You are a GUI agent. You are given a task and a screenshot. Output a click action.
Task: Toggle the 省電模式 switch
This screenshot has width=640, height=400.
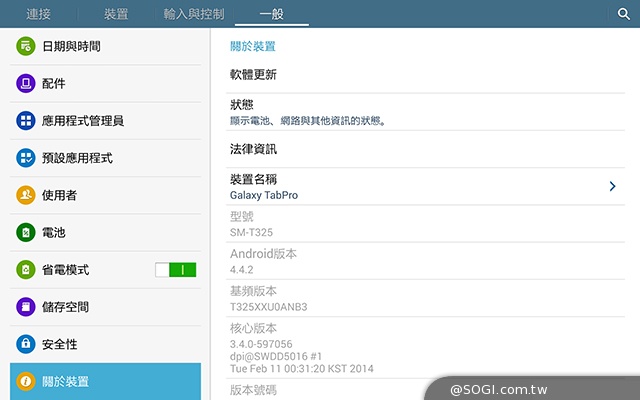(x=175, y=270)
